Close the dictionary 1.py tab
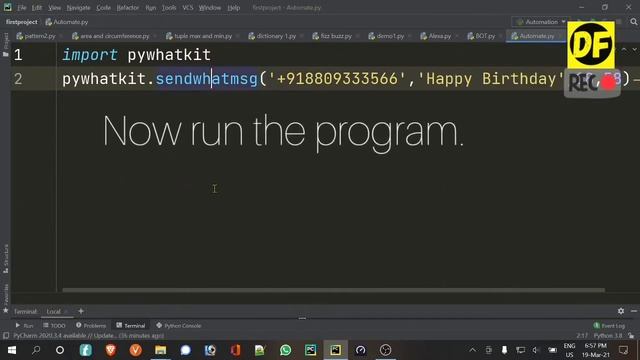 point(302,36)
